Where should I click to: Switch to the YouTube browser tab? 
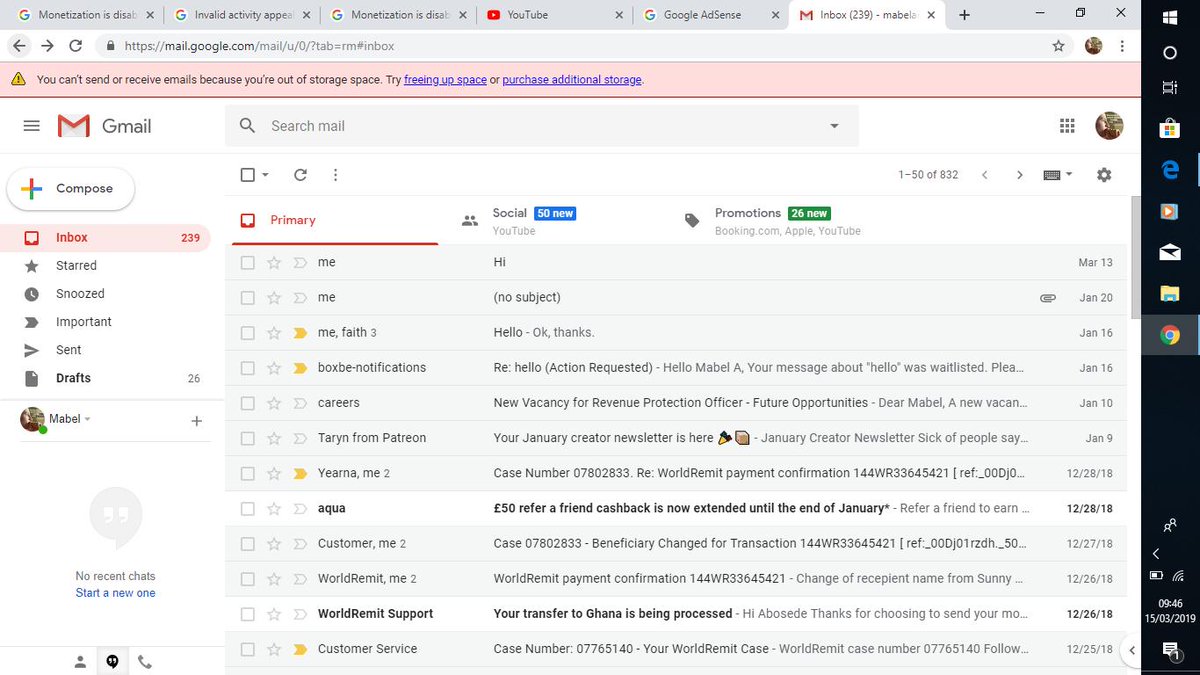[x=555, y=15]
